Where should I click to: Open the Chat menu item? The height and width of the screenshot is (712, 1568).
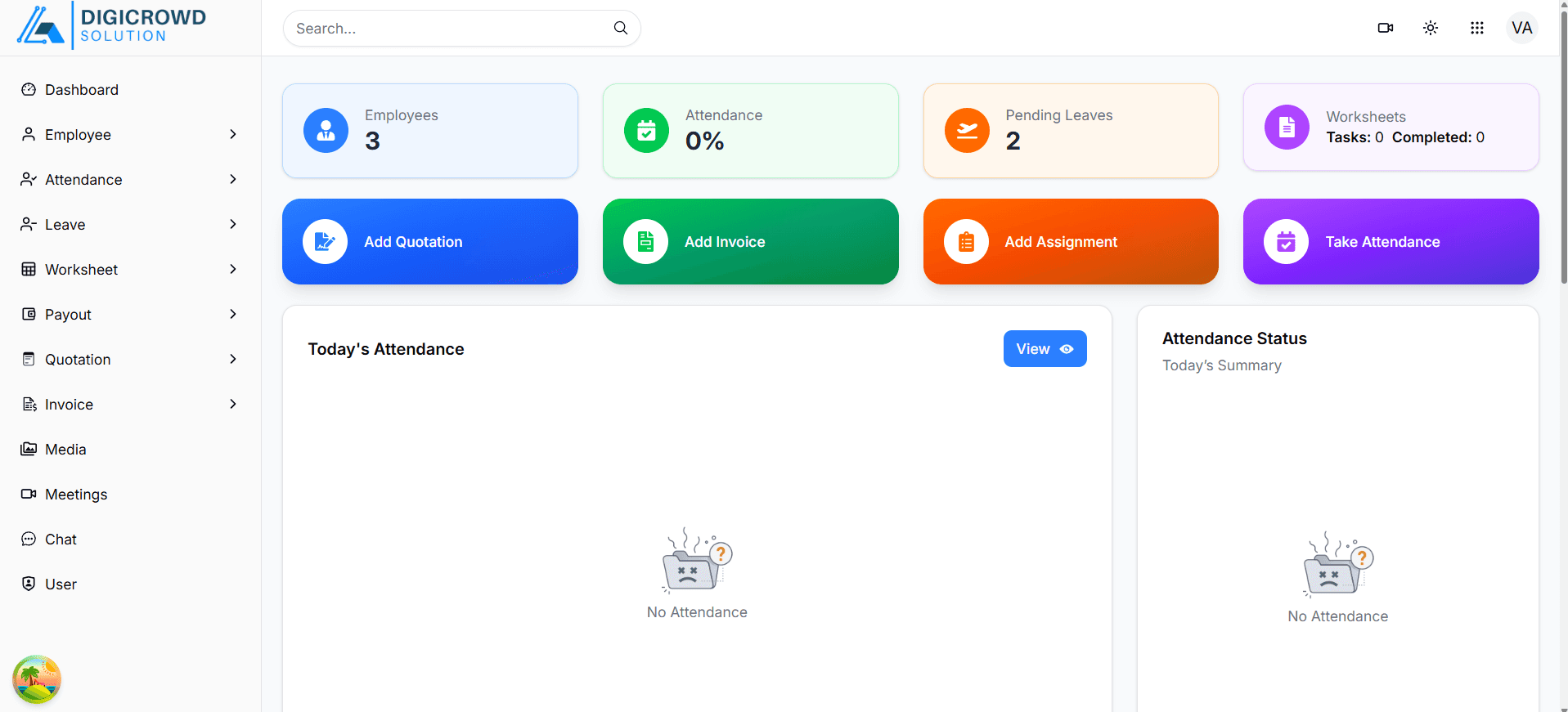pos(130,540)
